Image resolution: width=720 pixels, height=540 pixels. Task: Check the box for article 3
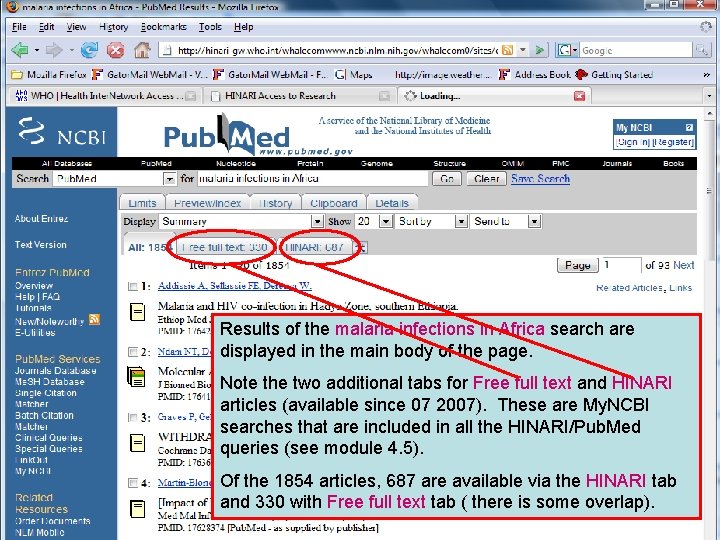tap(133, 417)
